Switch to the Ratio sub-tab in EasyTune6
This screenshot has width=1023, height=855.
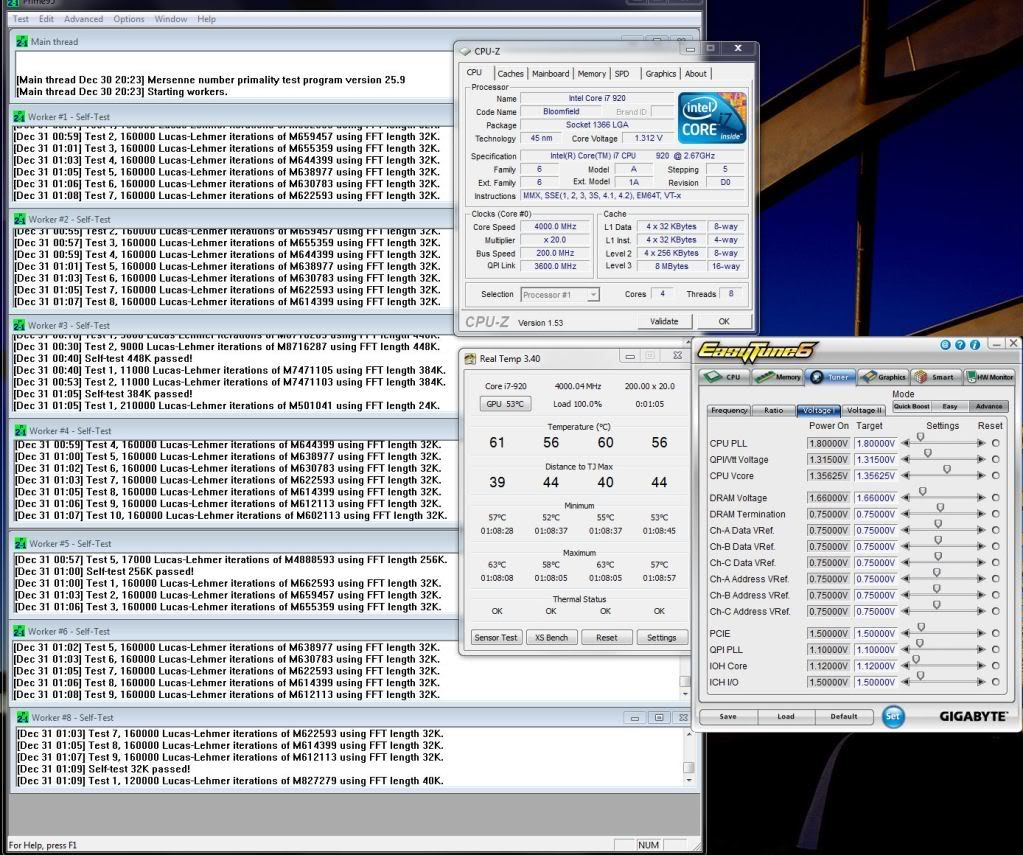[774, 411]
